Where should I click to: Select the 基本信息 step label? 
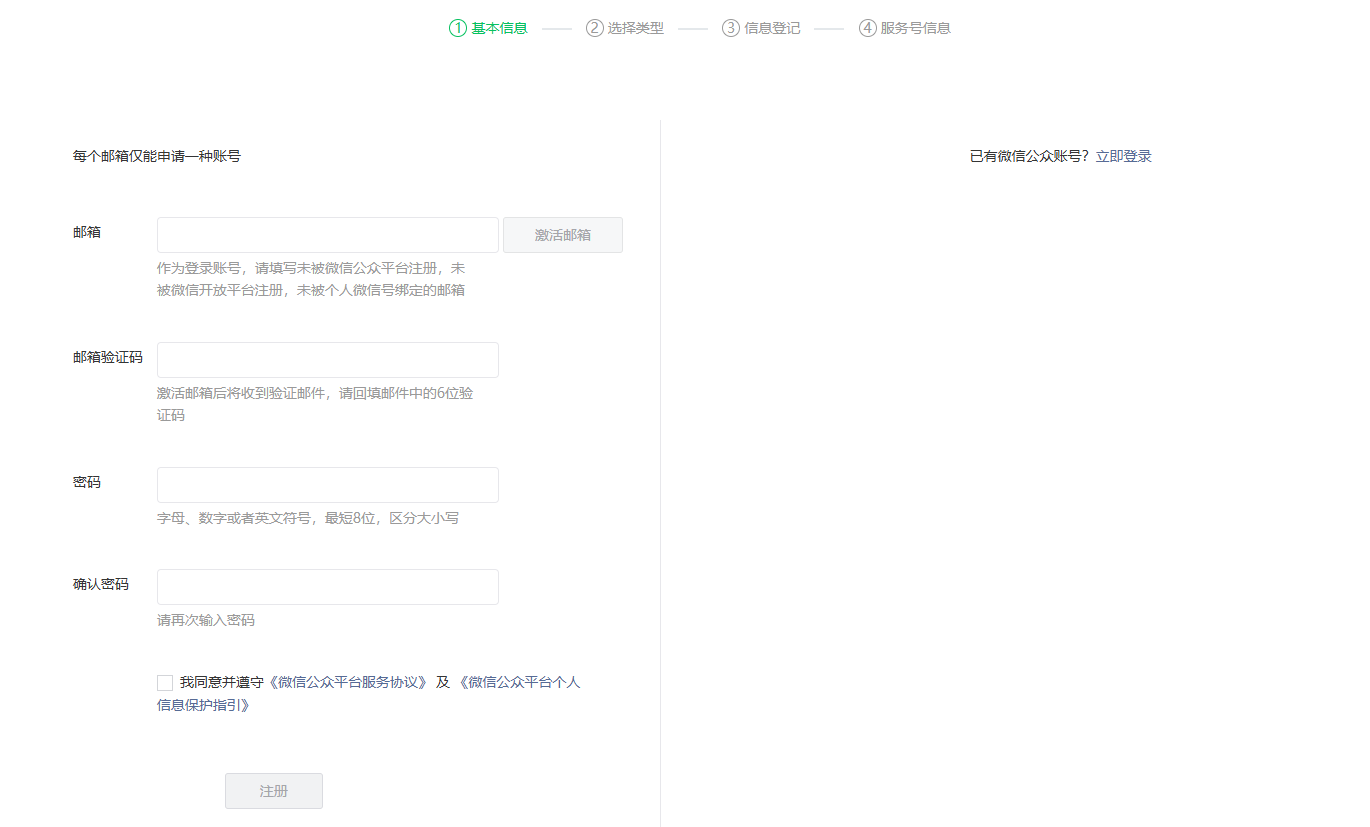click(500, 28)
